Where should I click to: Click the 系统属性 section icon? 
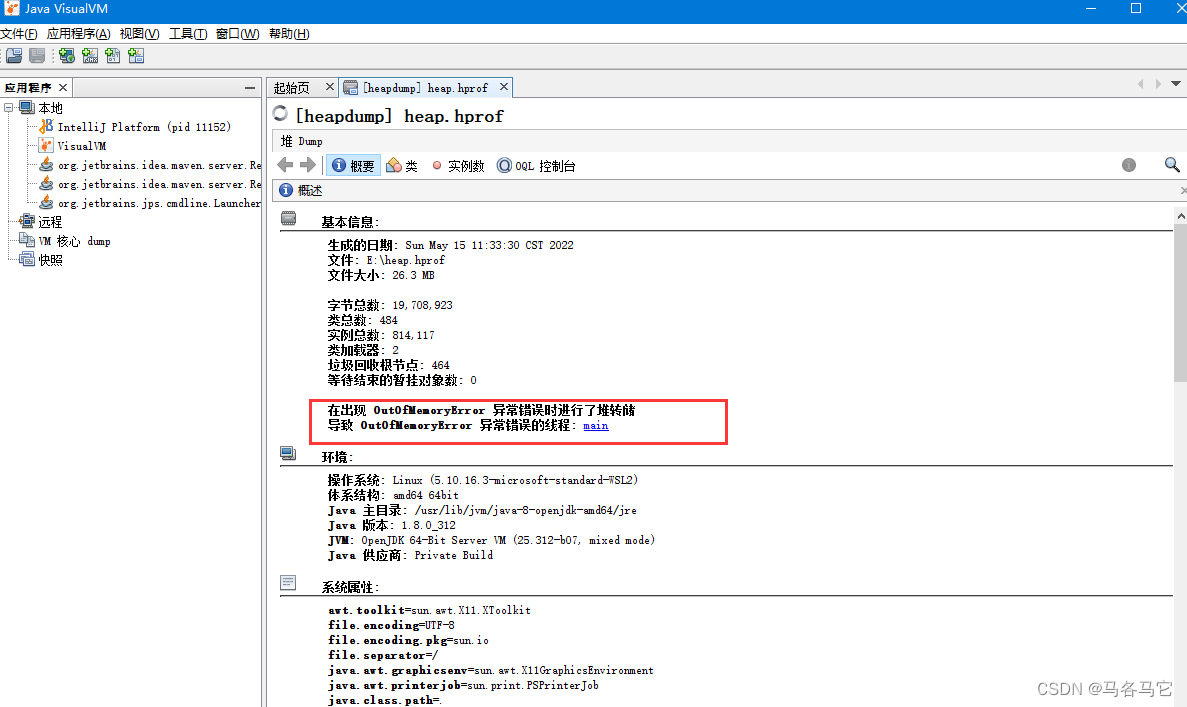288,582
